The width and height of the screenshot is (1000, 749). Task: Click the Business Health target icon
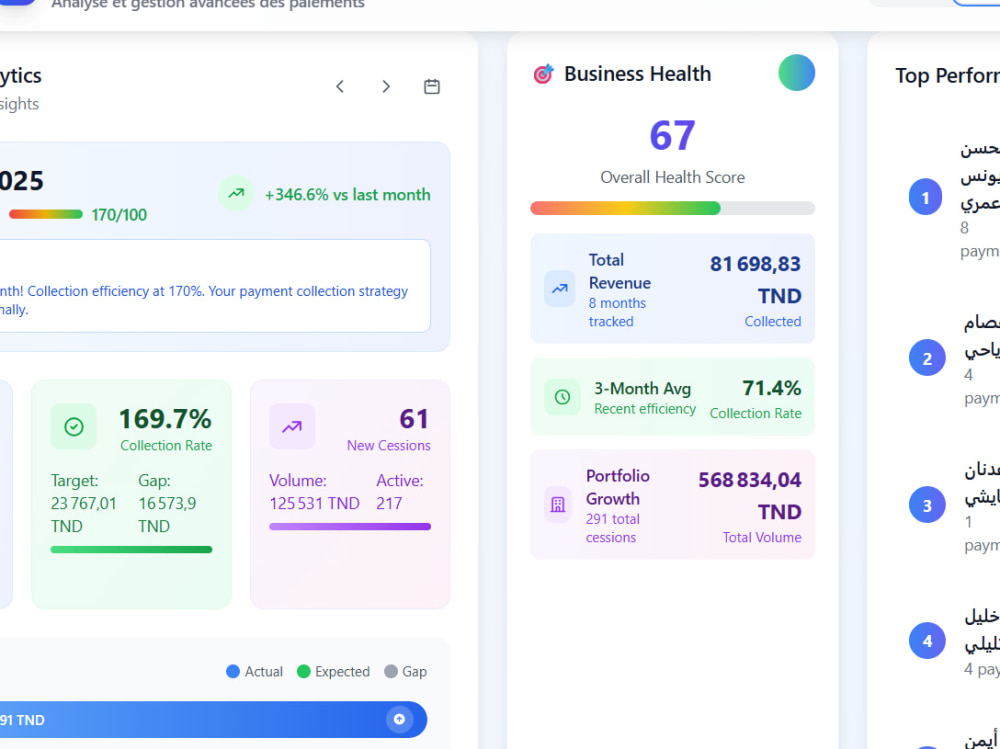pyautogui.click(x=543, y=74)
